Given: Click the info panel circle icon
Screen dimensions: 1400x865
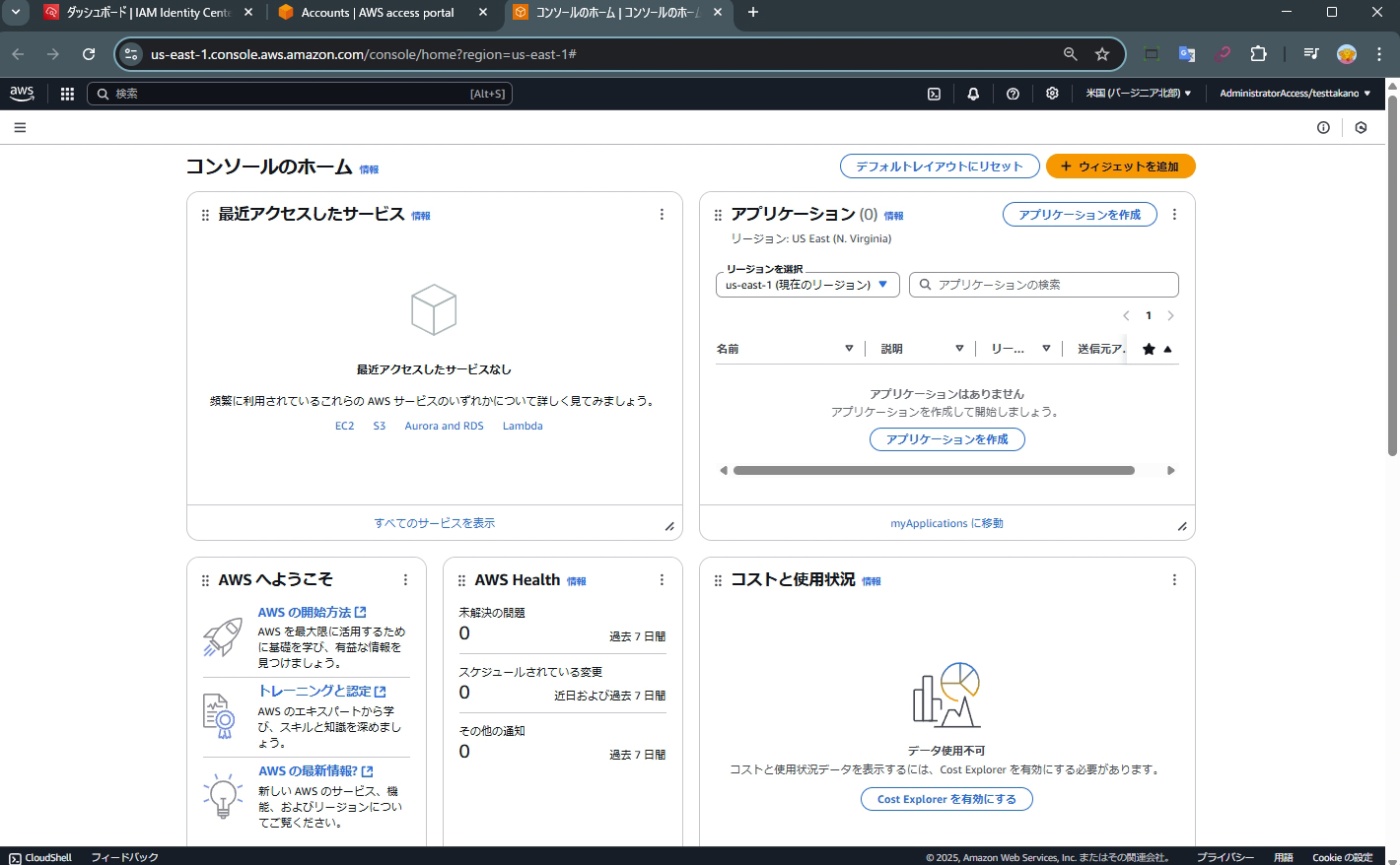Looking at the screenshot, I should tap(1323, 127).
